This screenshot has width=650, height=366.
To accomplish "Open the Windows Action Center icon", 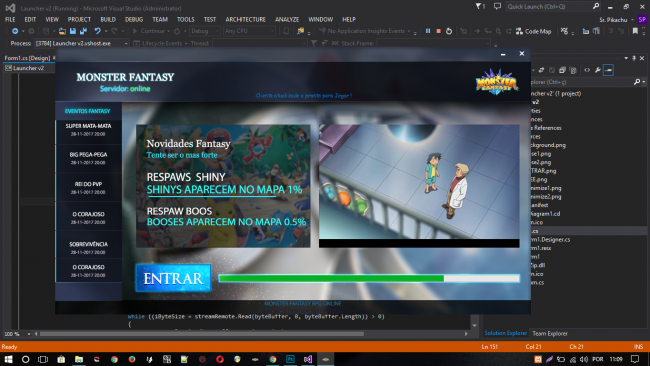I will point(635,359).
